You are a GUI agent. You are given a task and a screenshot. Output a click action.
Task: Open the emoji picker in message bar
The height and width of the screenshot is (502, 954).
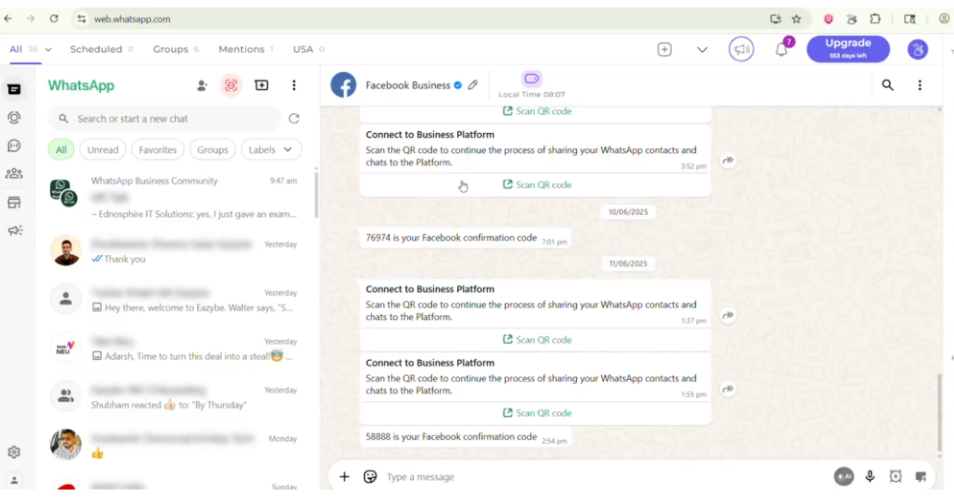[x=370, y=476]
